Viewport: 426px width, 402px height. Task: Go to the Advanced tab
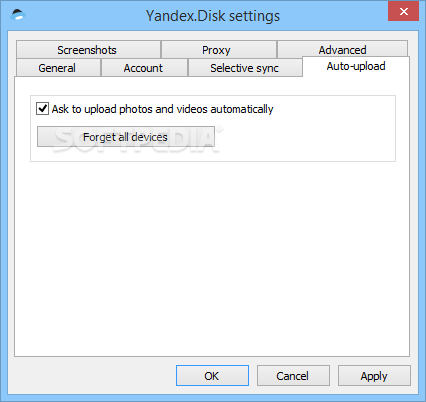point(342,49)
